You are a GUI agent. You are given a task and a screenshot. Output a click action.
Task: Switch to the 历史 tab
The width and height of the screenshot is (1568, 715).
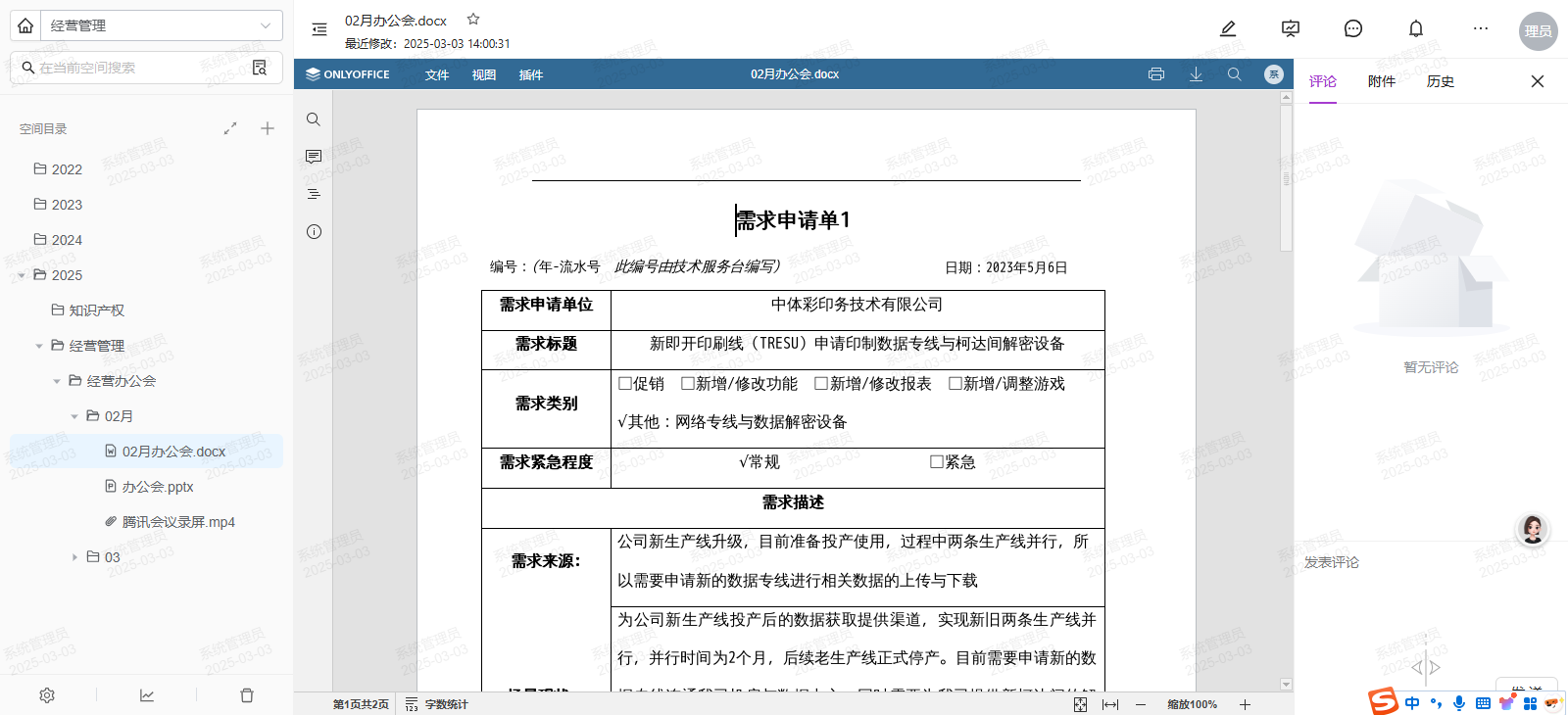point(1441,81)
